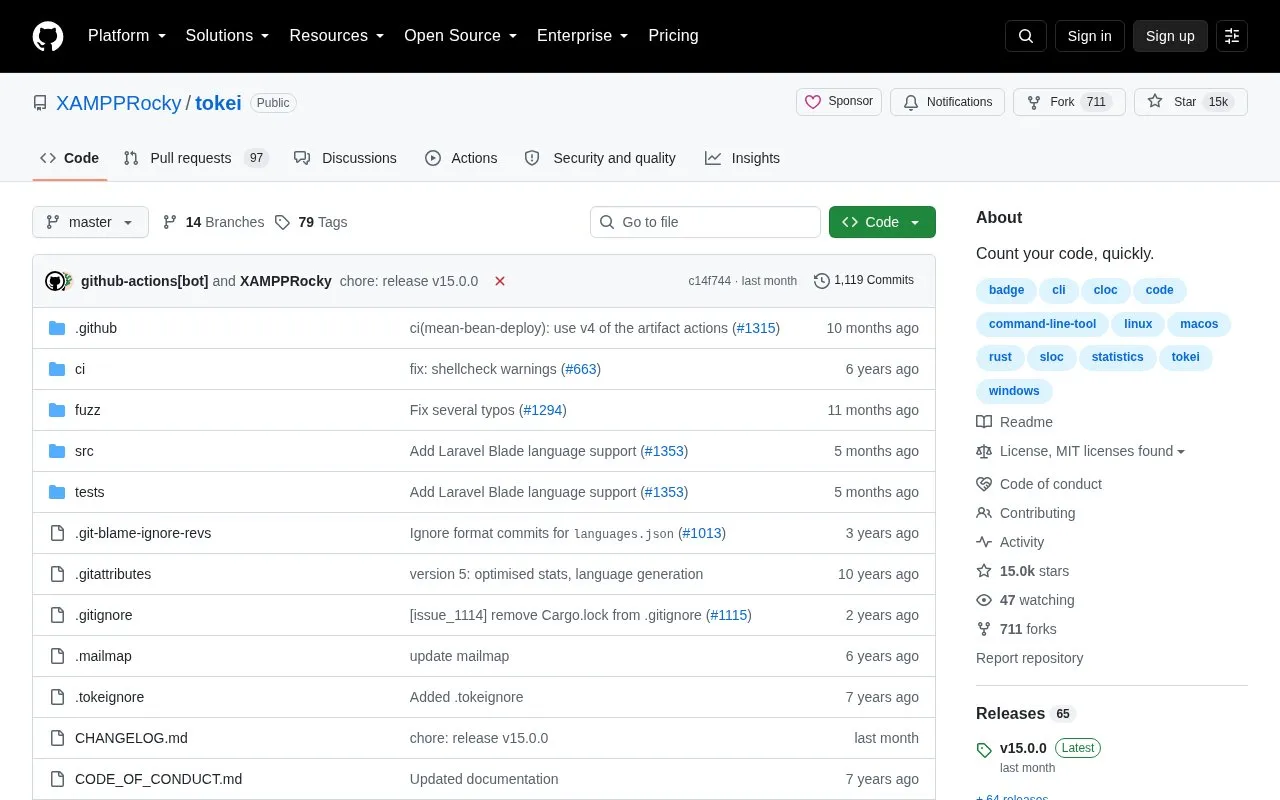Expand the Enterprise menu
The width and height of the screenshot is (1280, 800).
(583, 36)
